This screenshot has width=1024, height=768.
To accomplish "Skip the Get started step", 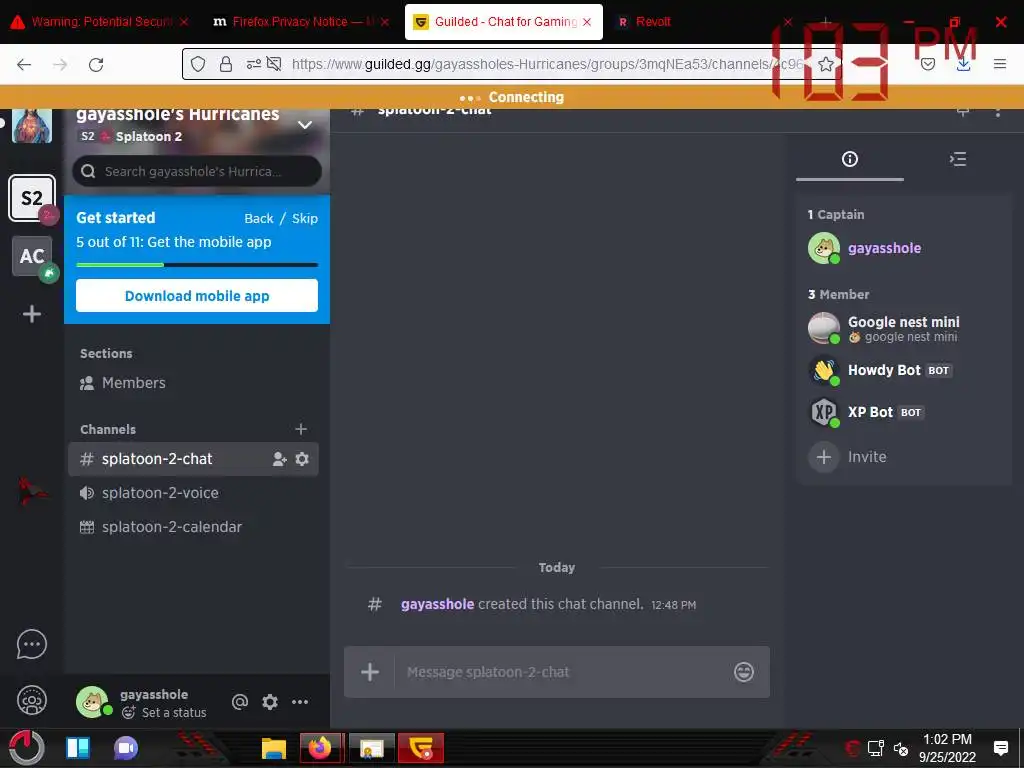I will pyautogui.click(x=304, y=218).
